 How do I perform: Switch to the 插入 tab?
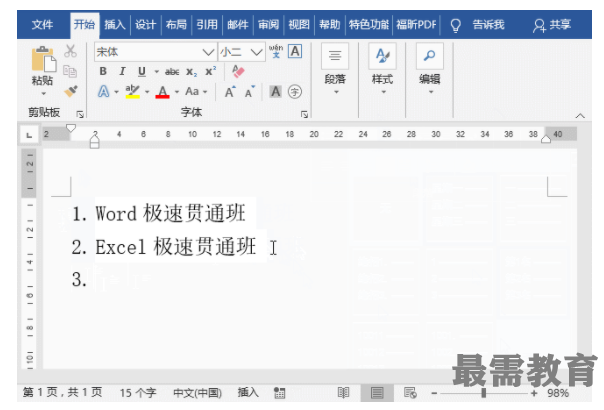click(115, 25)
